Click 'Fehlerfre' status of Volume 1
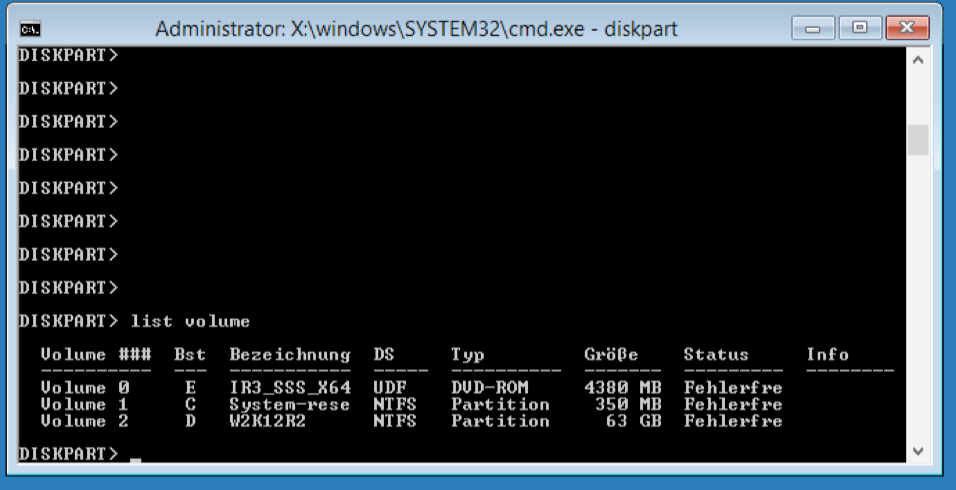The width and height of the screenshot is (956, 490). click(x=733, y=404)
